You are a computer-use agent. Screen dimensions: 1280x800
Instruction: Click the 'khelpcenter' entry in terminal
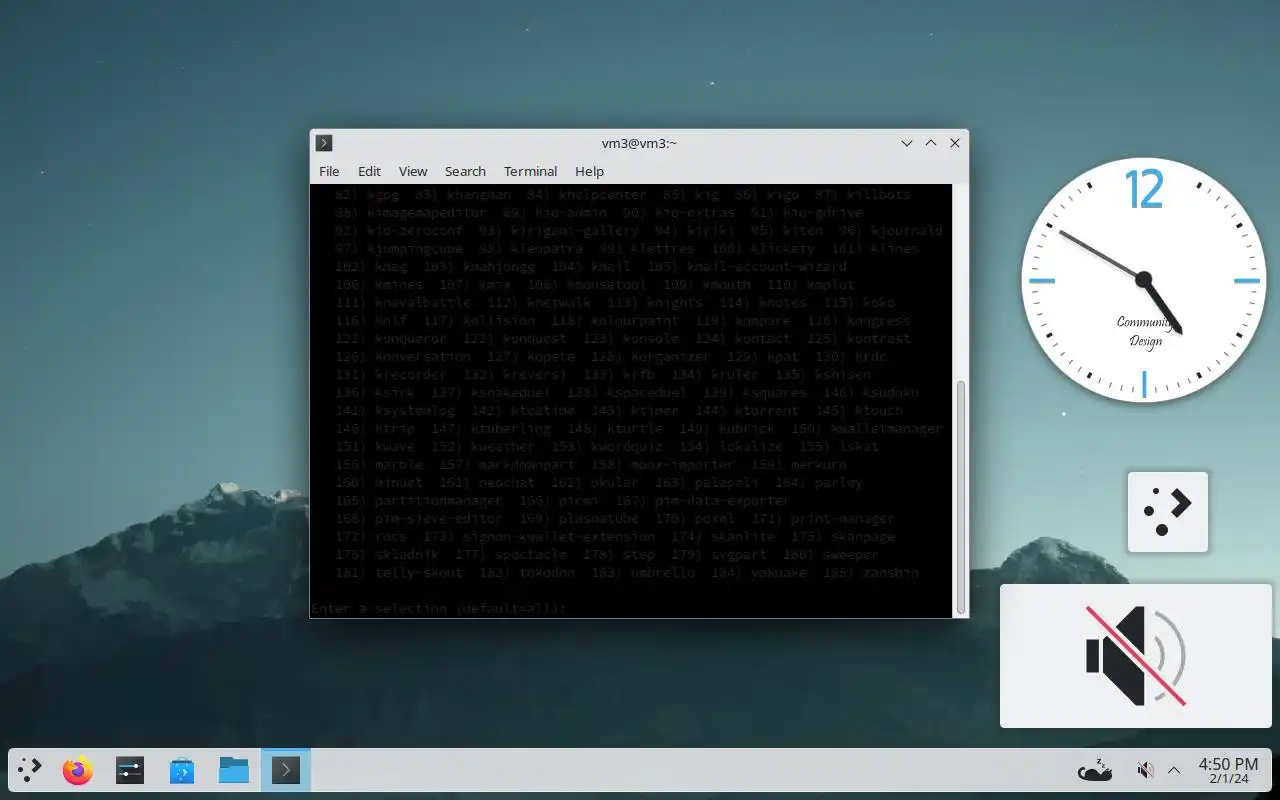(x=602, y=194)
